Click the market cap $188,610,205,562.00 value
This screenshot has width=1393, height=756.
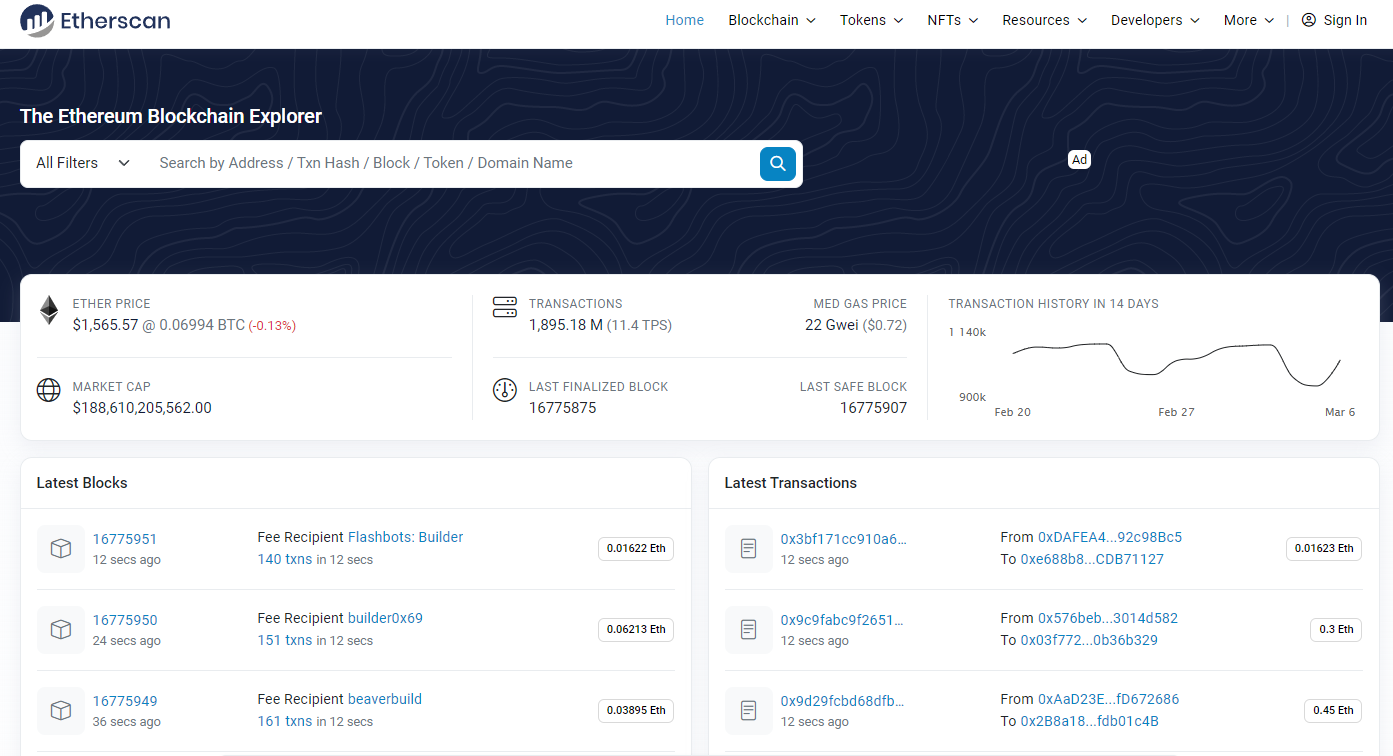(142, 408)
